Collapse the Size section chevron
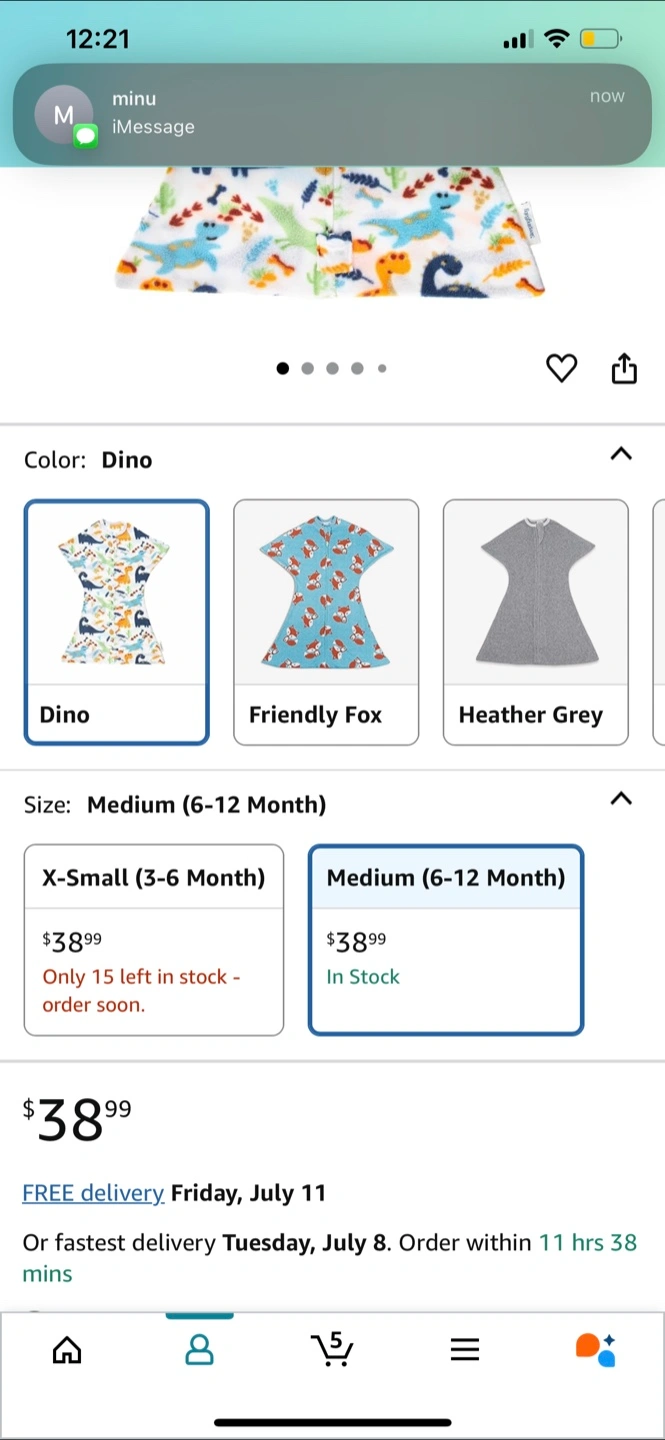 [x=621, y=799]
